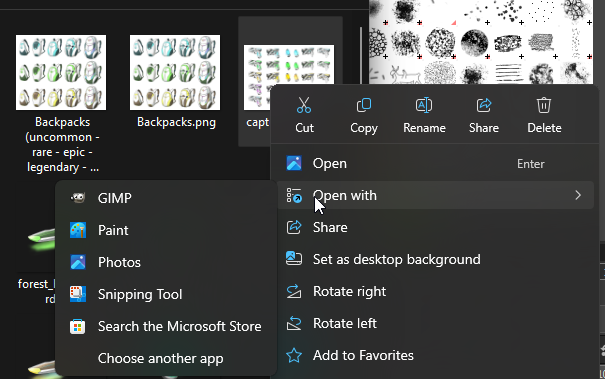This screenshot has width=605, height=379.
Task: Select Search the Microsoft Store
Action: point(166,326)
